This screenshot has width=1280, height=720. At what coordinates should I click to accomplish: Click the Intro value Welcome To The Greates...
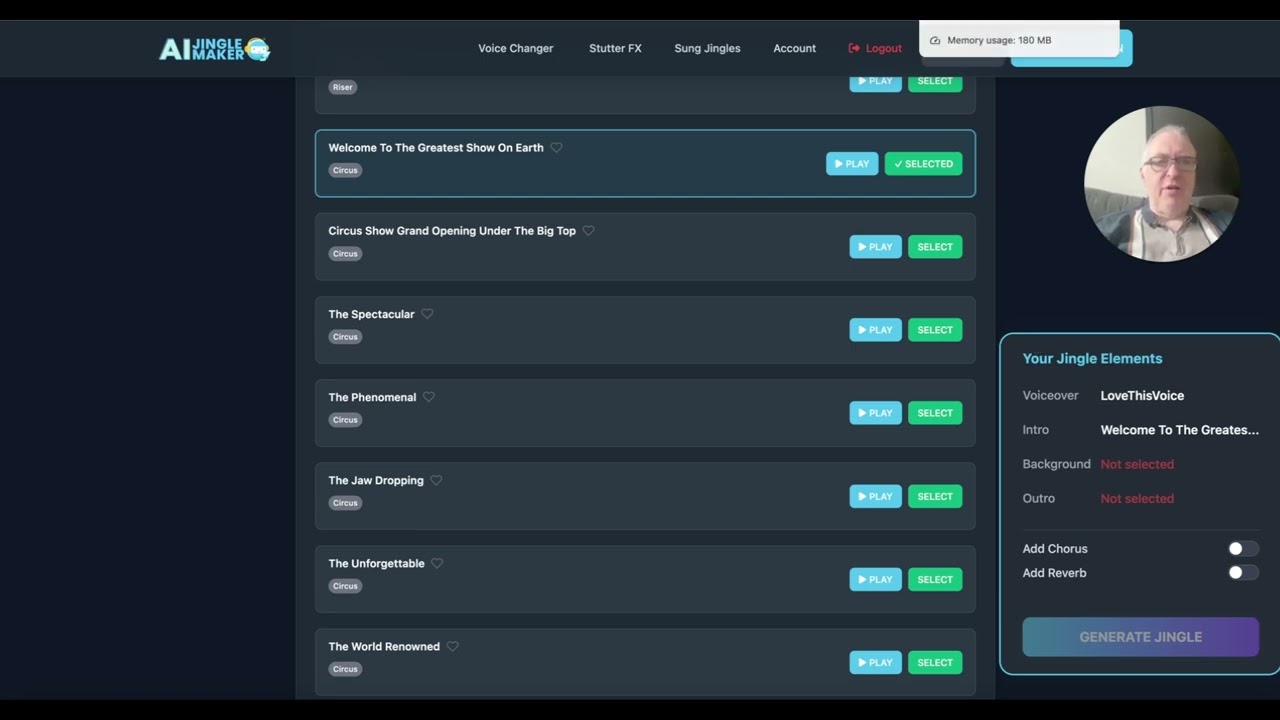[x=1180, y=430]
